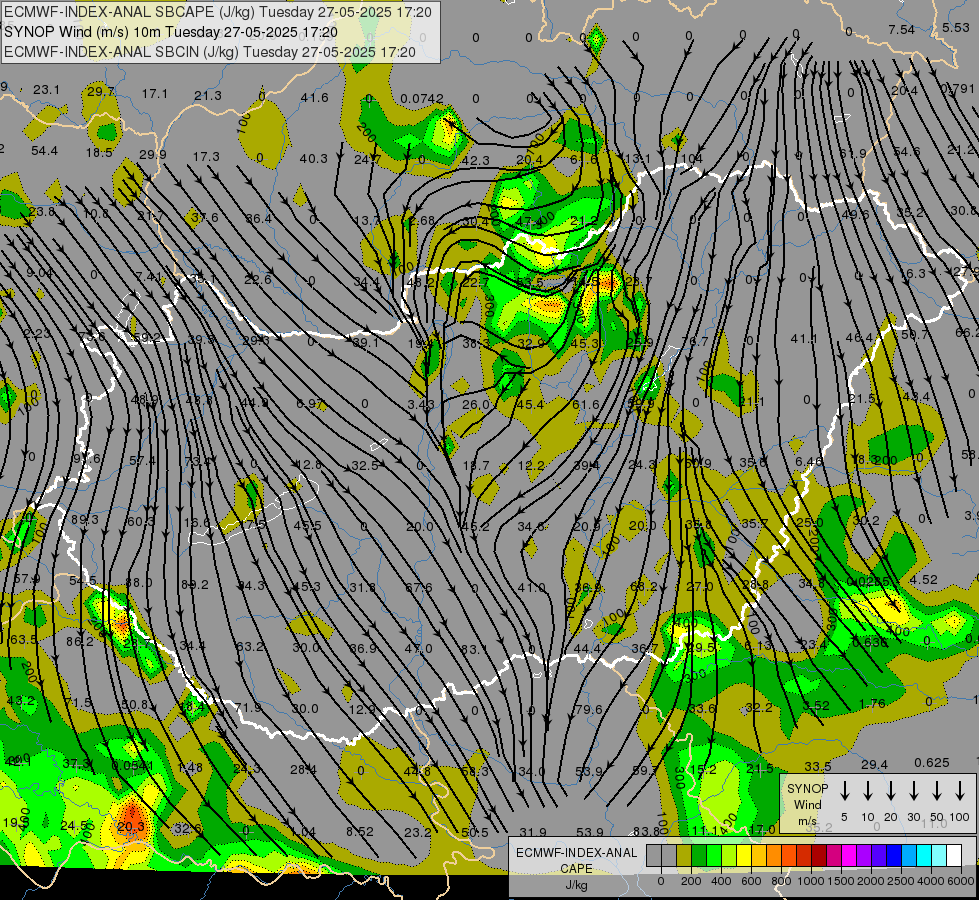Click the 400 tick label on CAPE legend
Viewport: 979px width, 900px height.
[721, 881]
